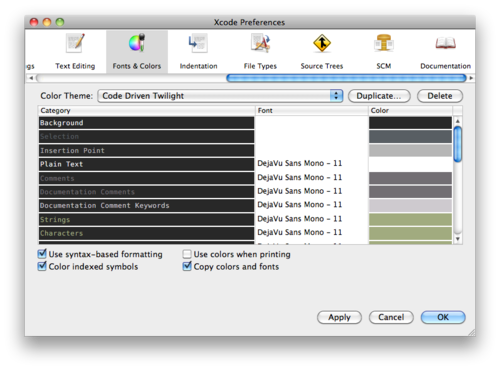500x370 pixels.
Task: Select the Background category row
Action: coord(146,123)
